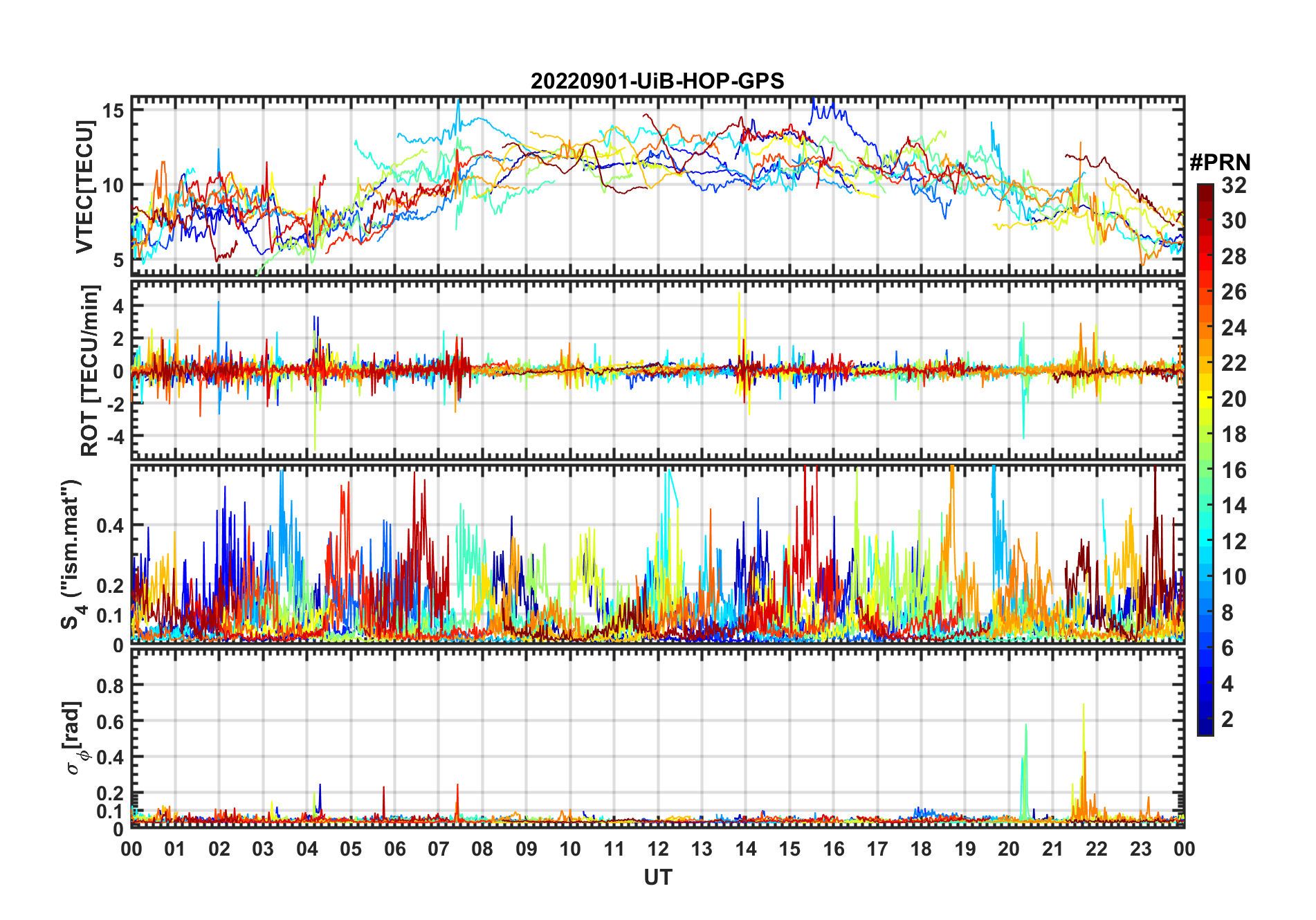Pick PRN colorbar tick 20
This screenshot has width=1316, height=920.
pyautogui.click(x=1234, y=399)
